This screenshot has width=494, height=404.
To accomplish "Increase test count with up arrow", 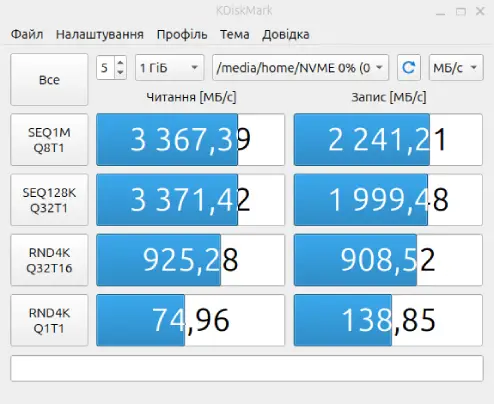I will [x=121, y=62].
